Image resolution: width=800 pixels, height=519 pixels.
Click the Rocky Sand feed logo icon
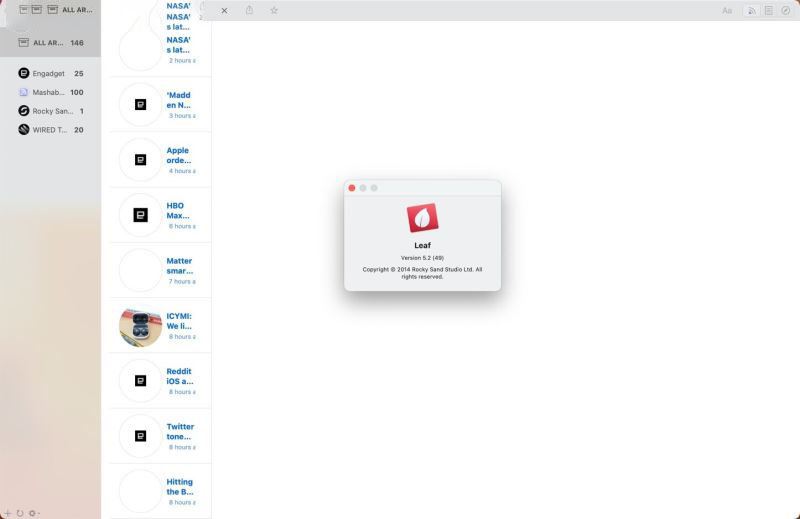click(x=23, y=111)
